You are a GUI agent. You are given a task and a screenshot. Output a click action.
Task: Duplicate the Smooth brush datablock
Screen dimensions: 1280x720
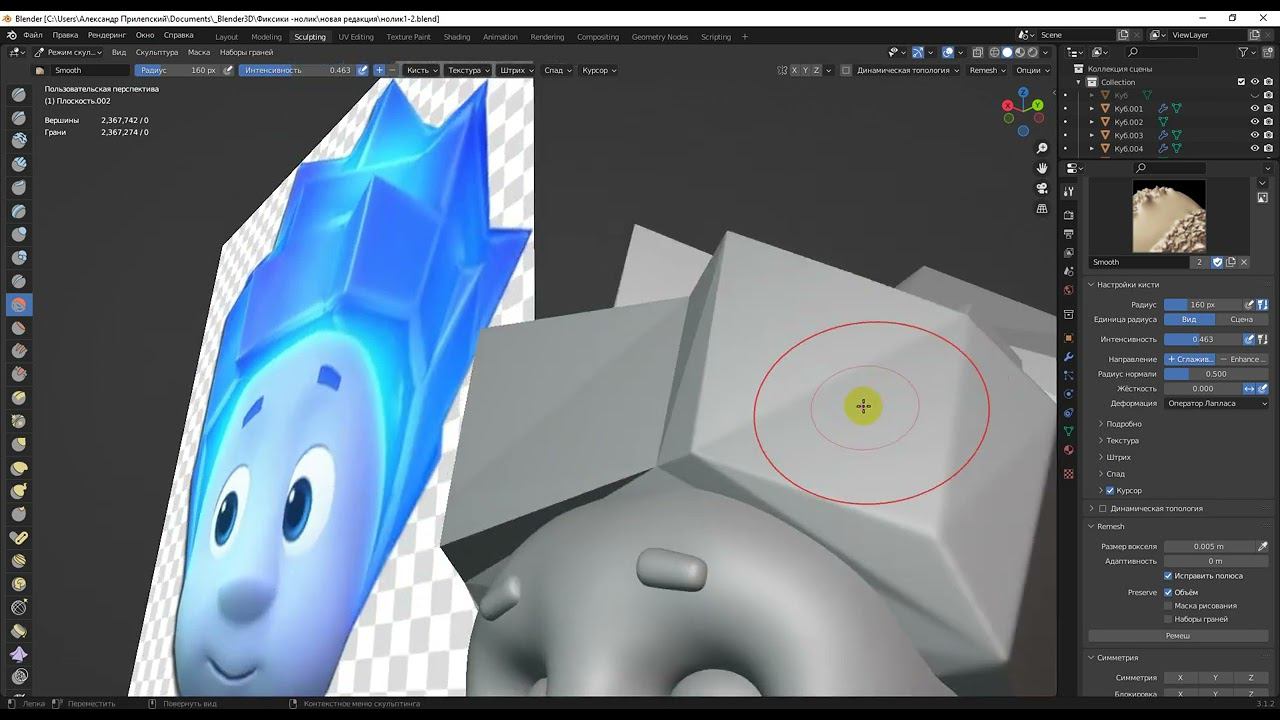point(1231,262)
